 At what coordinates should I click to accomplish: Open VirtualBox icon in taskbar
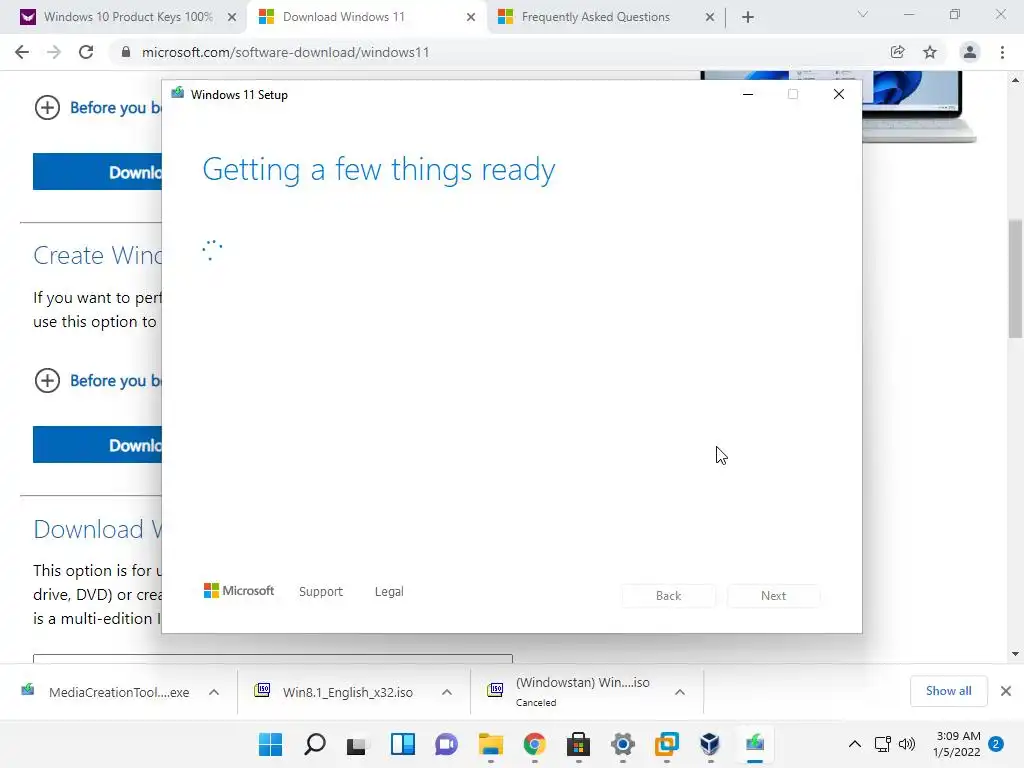pyautogui.click(x=711, y=744)
